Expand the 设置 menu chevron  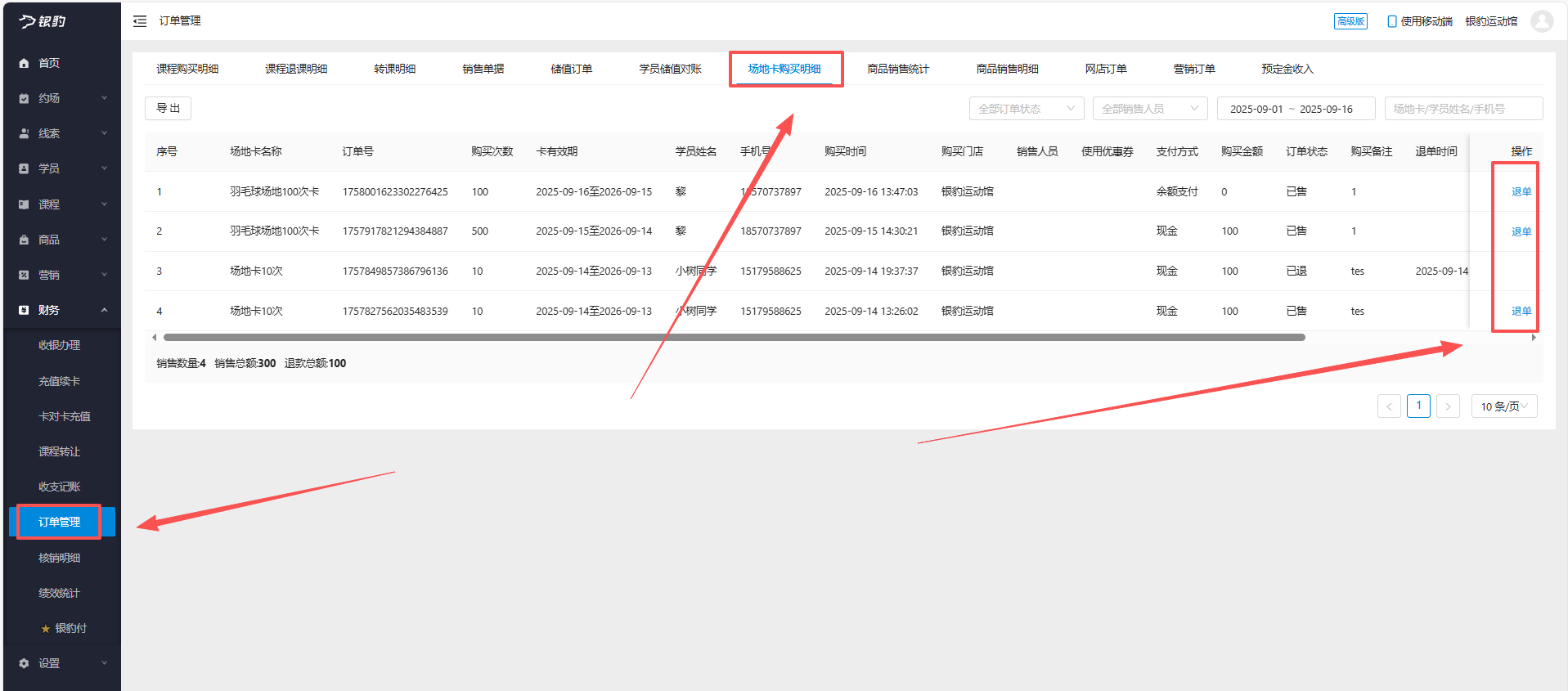point(104,663)
